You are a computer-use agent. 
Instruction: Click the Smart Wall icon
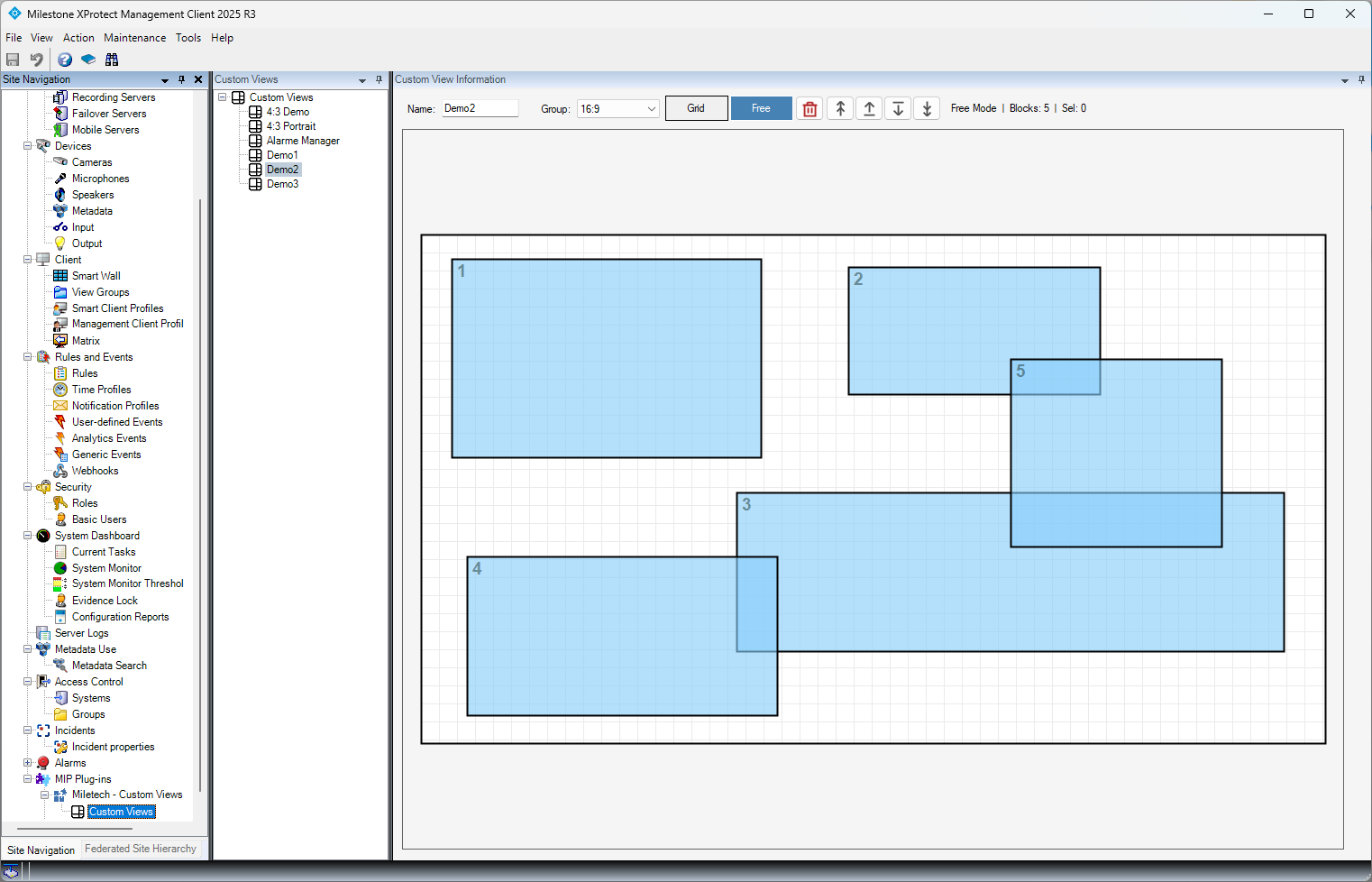60,276
